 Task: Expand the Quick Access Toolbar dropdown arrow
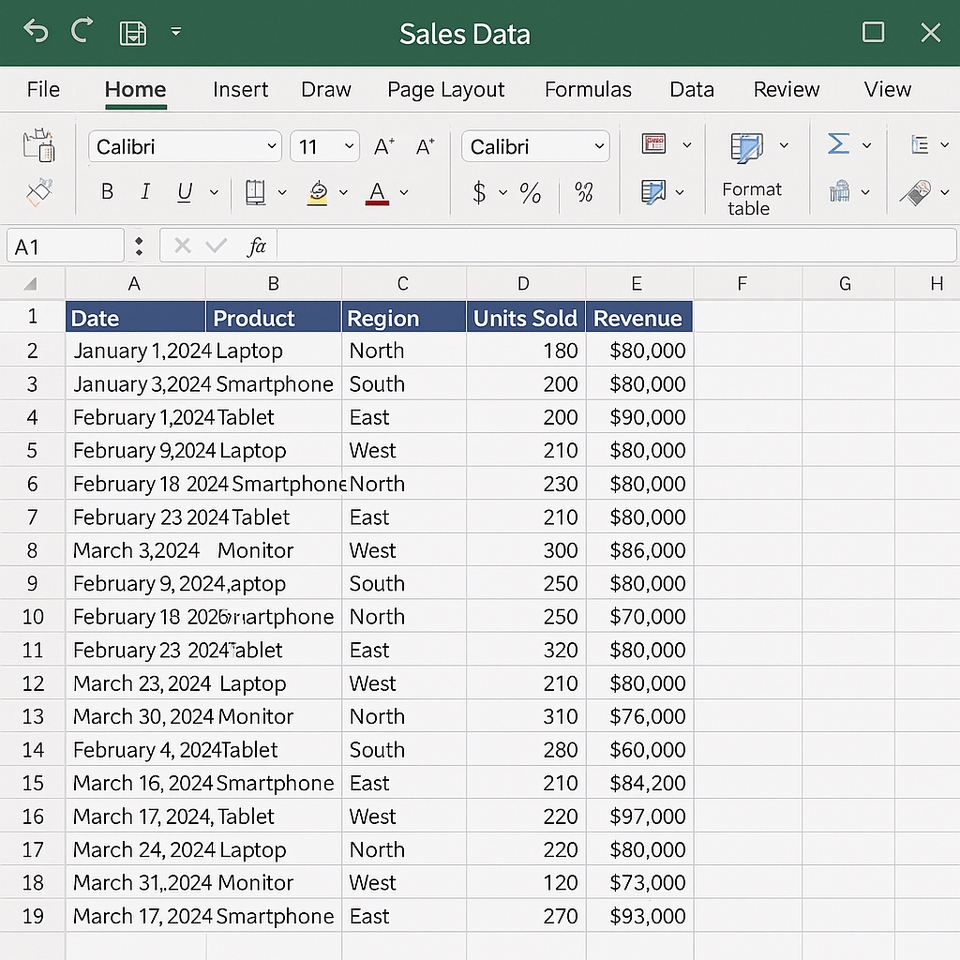(176, 32)
